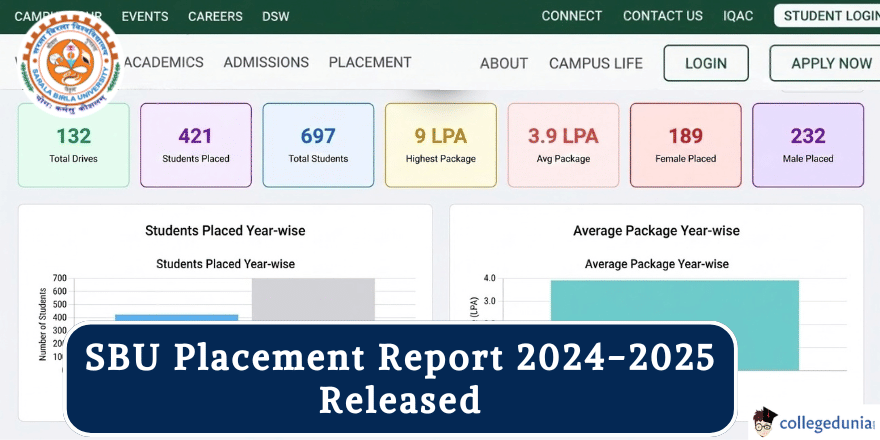Click the gray bar in students chart
The image size is (880, 440).
(313, 300)
